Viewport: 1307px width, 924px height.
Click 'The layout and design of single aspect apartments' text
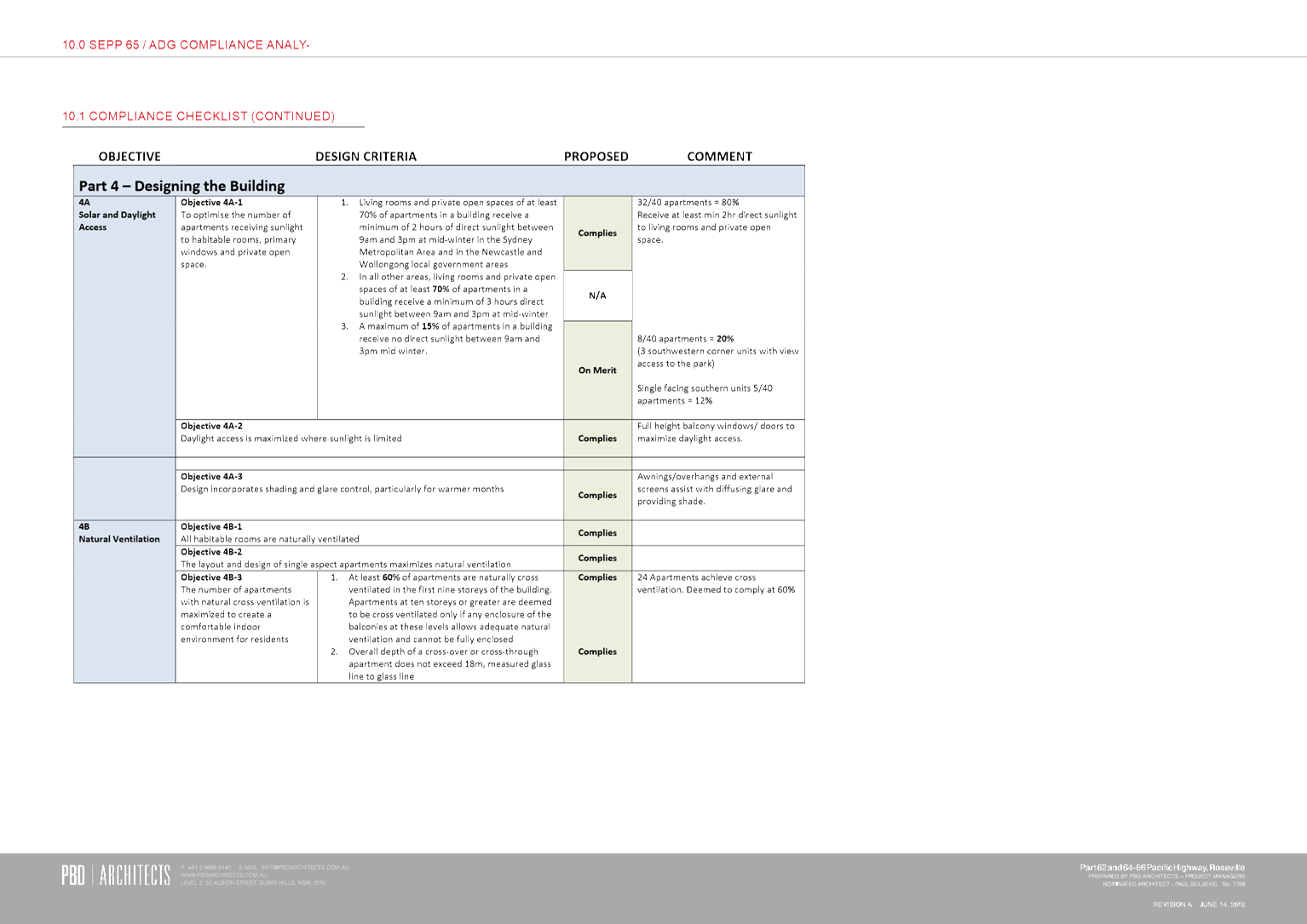coord(345,565)
